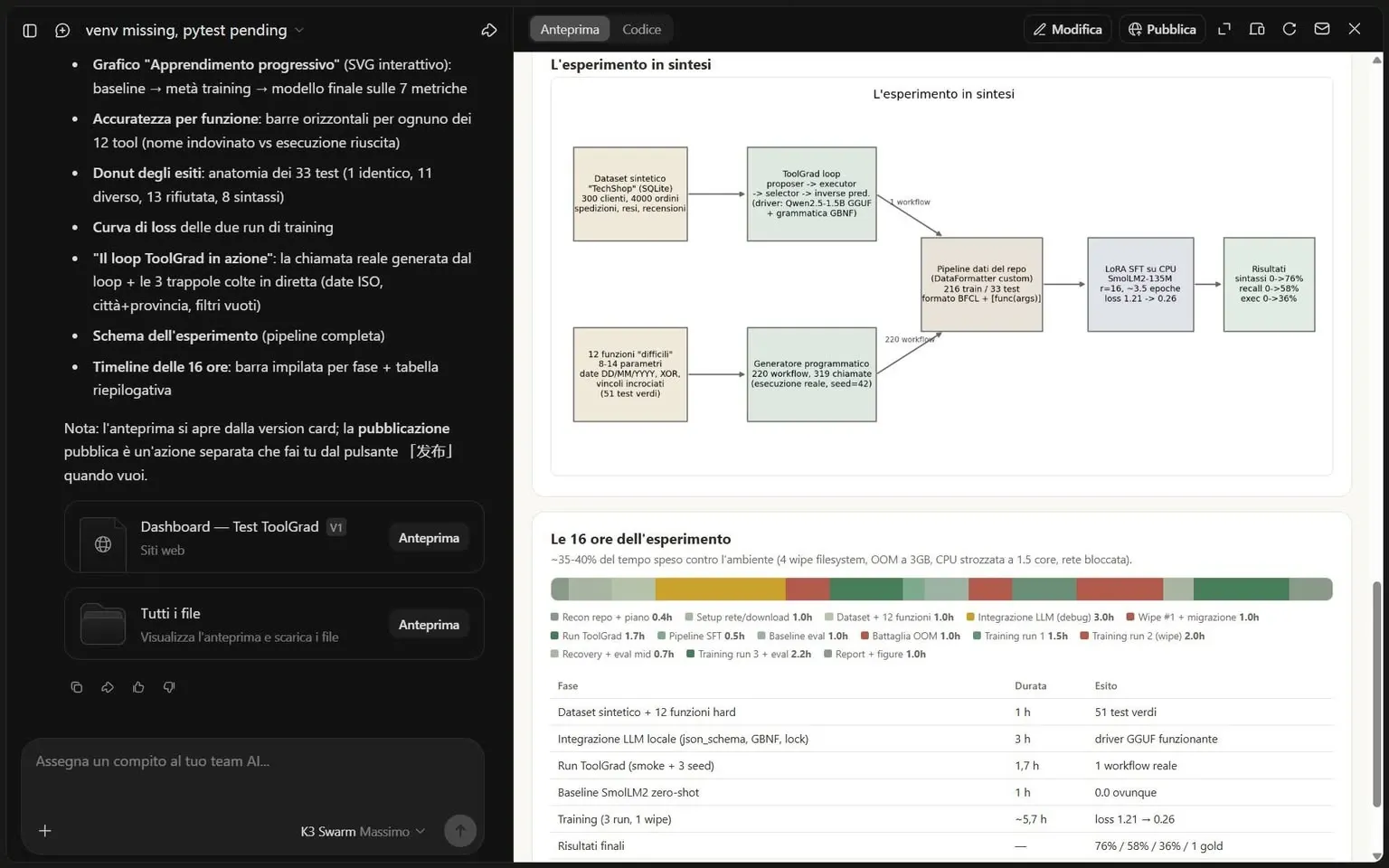Select the 'Baseline SmolLM2 zero-shot' table row
This screenshot has width=1389, height=868.
[x=941, y=792]
